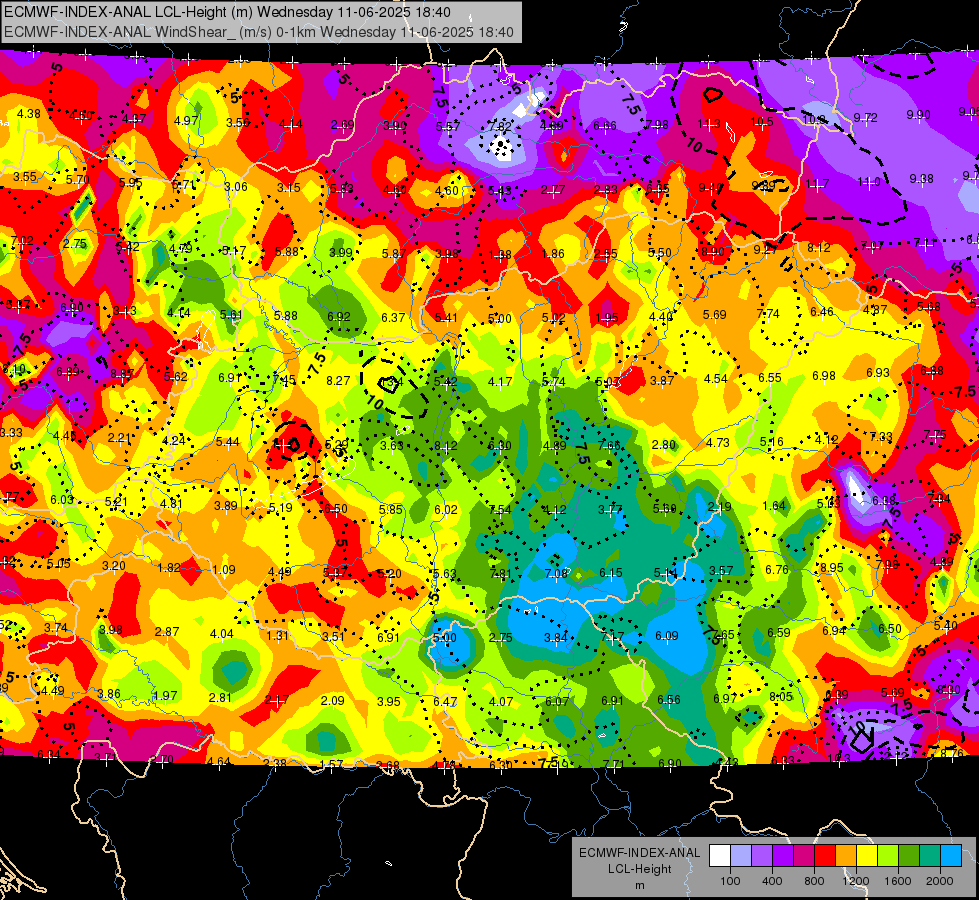Click the wind shear value 4.73

(718, 443)
